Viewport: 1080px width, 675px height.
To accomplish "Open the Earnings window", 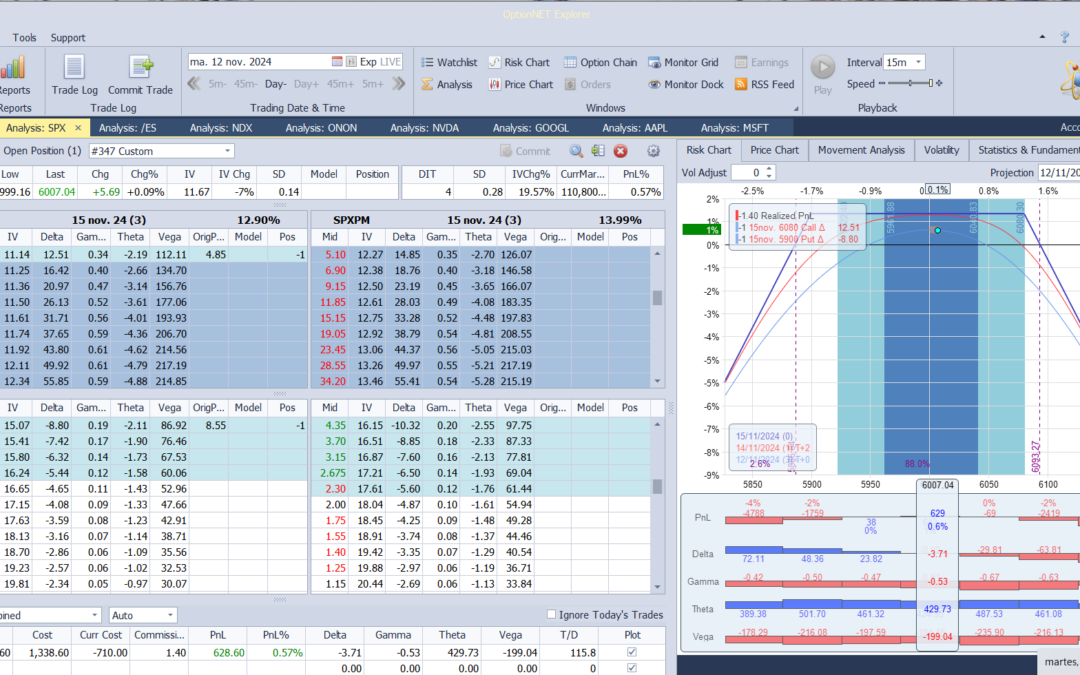I will [762, 62].
